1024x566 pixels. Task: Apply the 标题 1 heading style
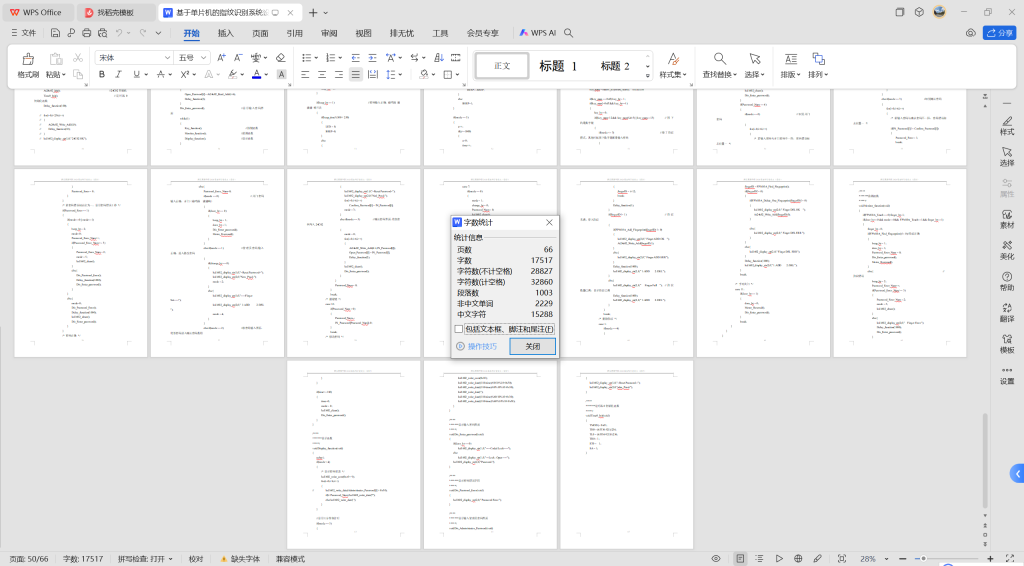557,66
